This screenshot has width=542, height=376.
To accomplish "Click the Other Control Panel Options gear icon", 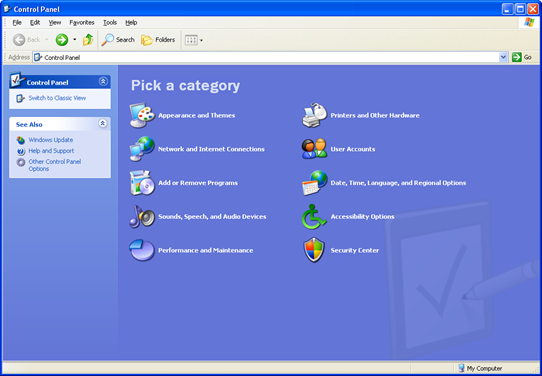I will coord(21,162).
